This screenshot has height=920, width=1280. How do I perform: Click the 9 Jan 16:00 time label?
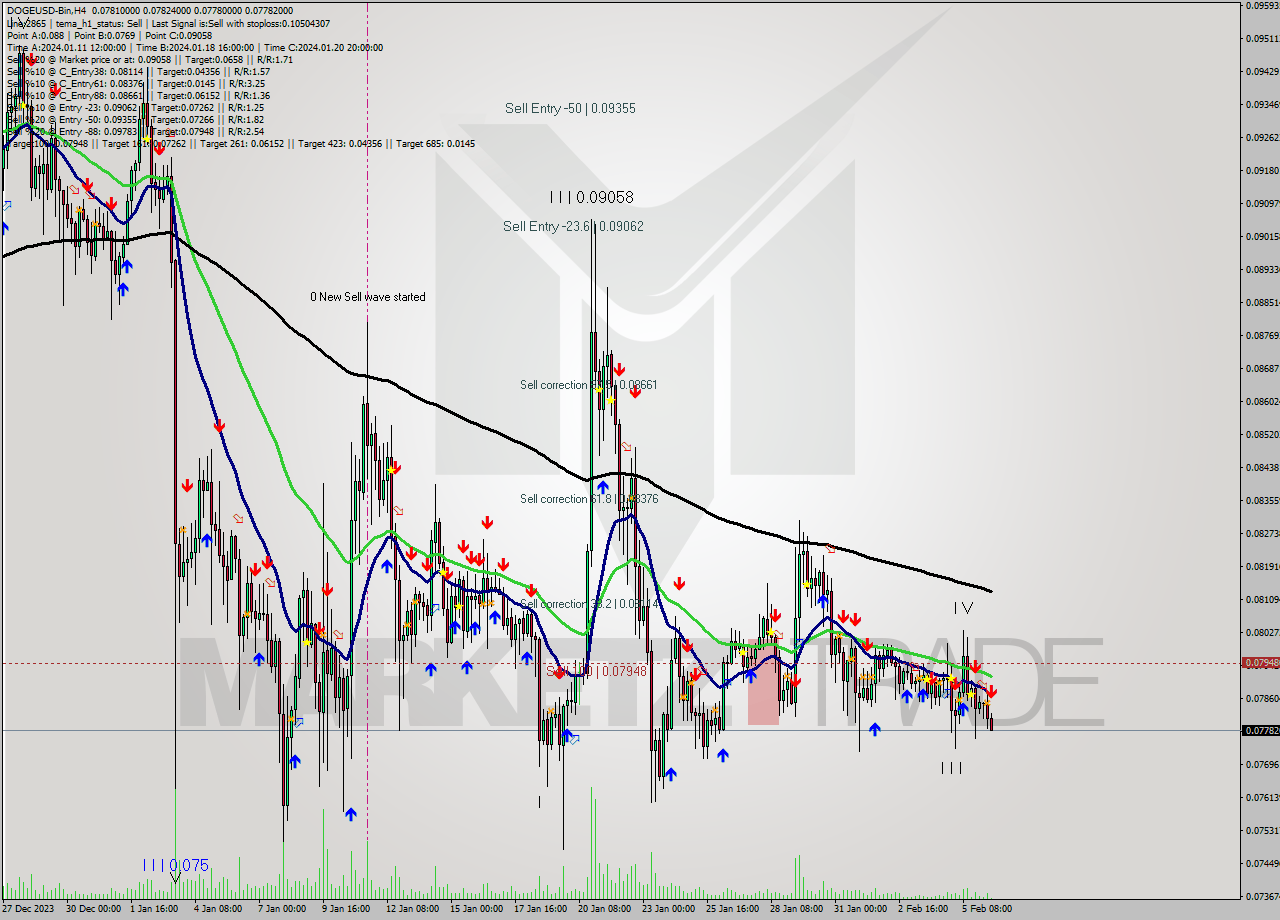click(346, 909)
